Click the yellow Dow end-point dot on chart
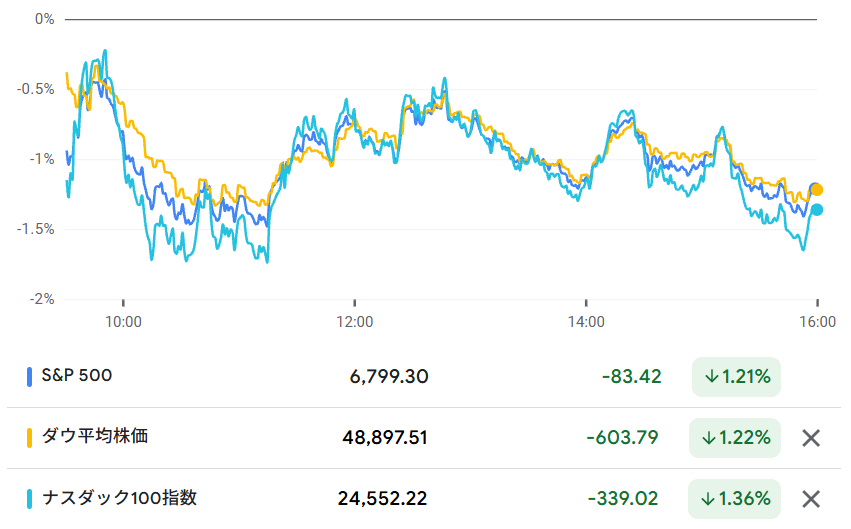This screenshot has width=851, height=529. pyautogui.click(x=817, y=190)
